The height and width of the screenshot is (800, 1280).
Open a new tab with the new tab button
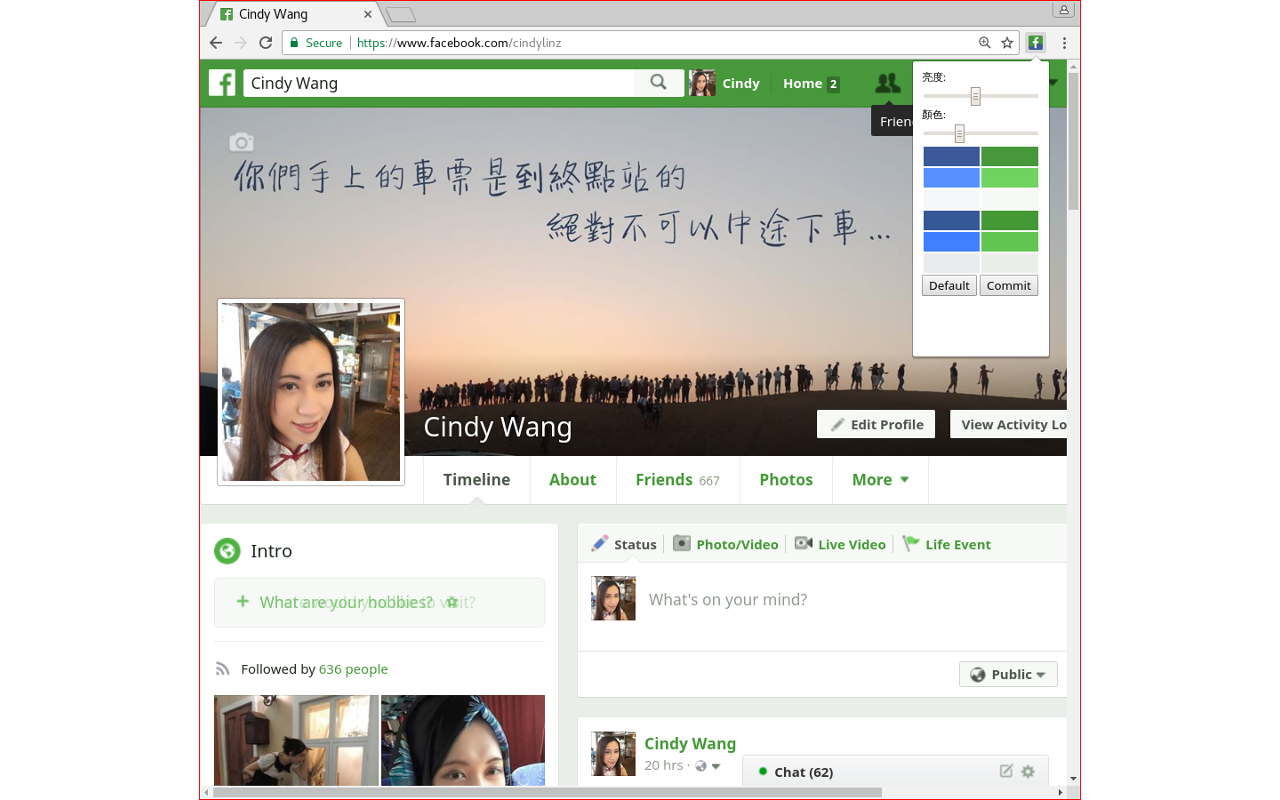400,14
